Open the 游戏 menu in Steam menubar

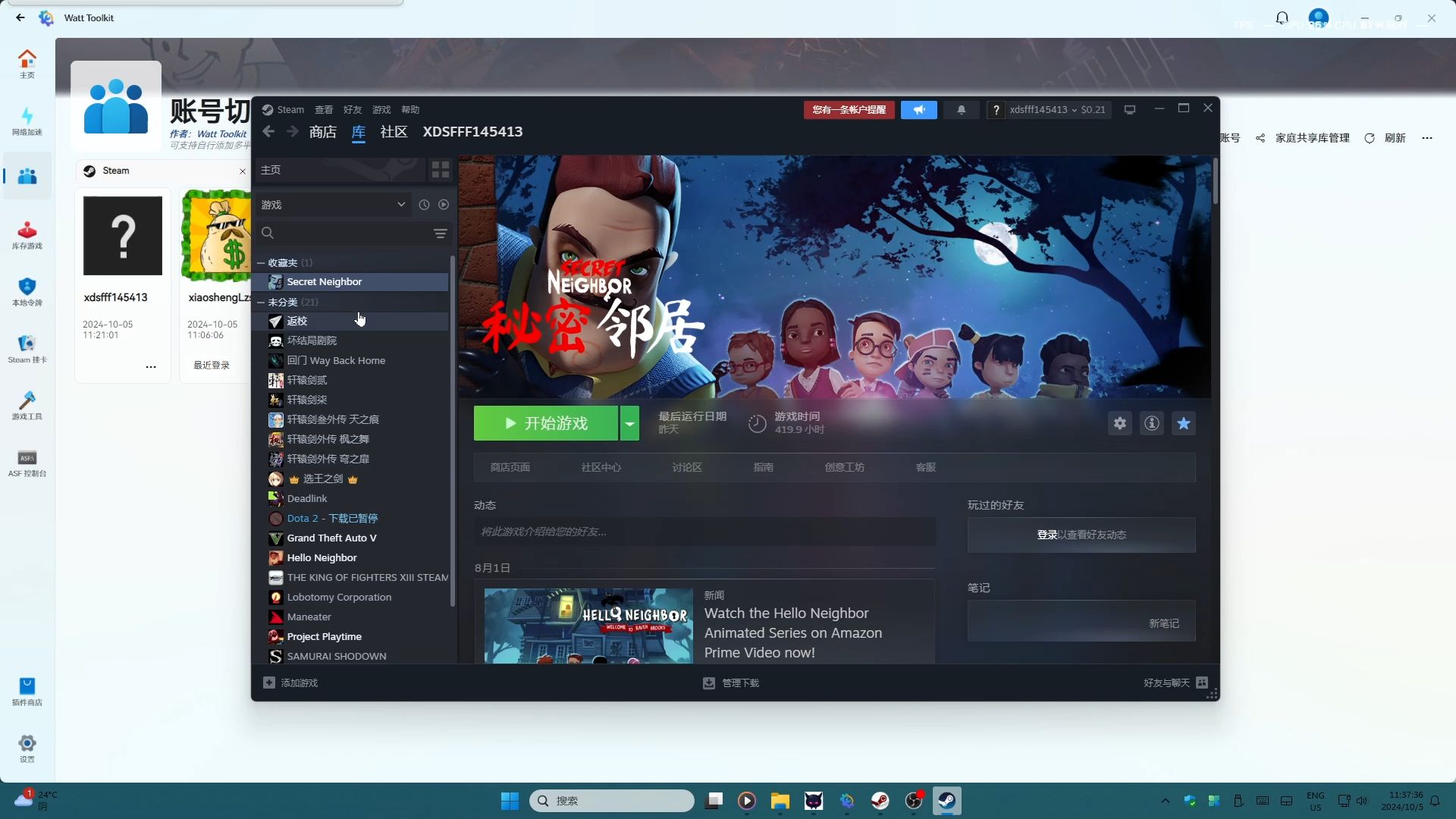[x=381, y=110]
